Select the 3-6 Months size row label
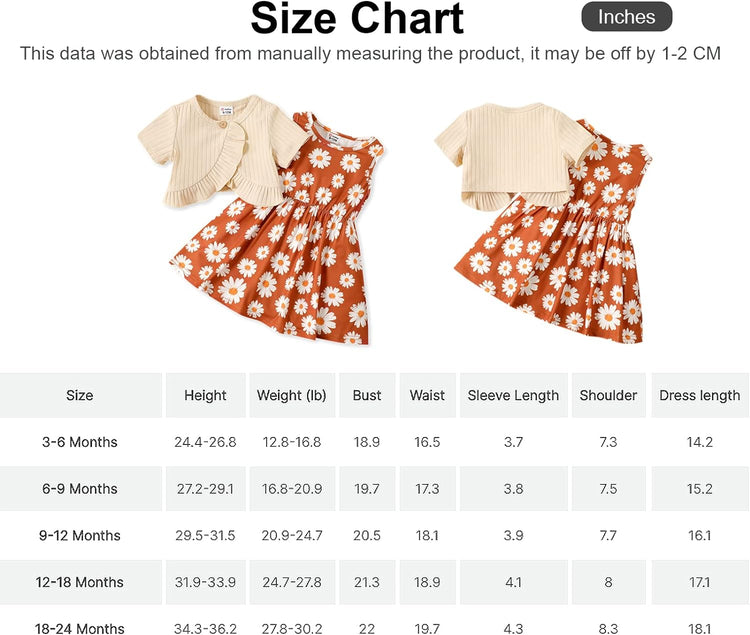The width and height of the screenshot is (750, 635). [80, 442]
